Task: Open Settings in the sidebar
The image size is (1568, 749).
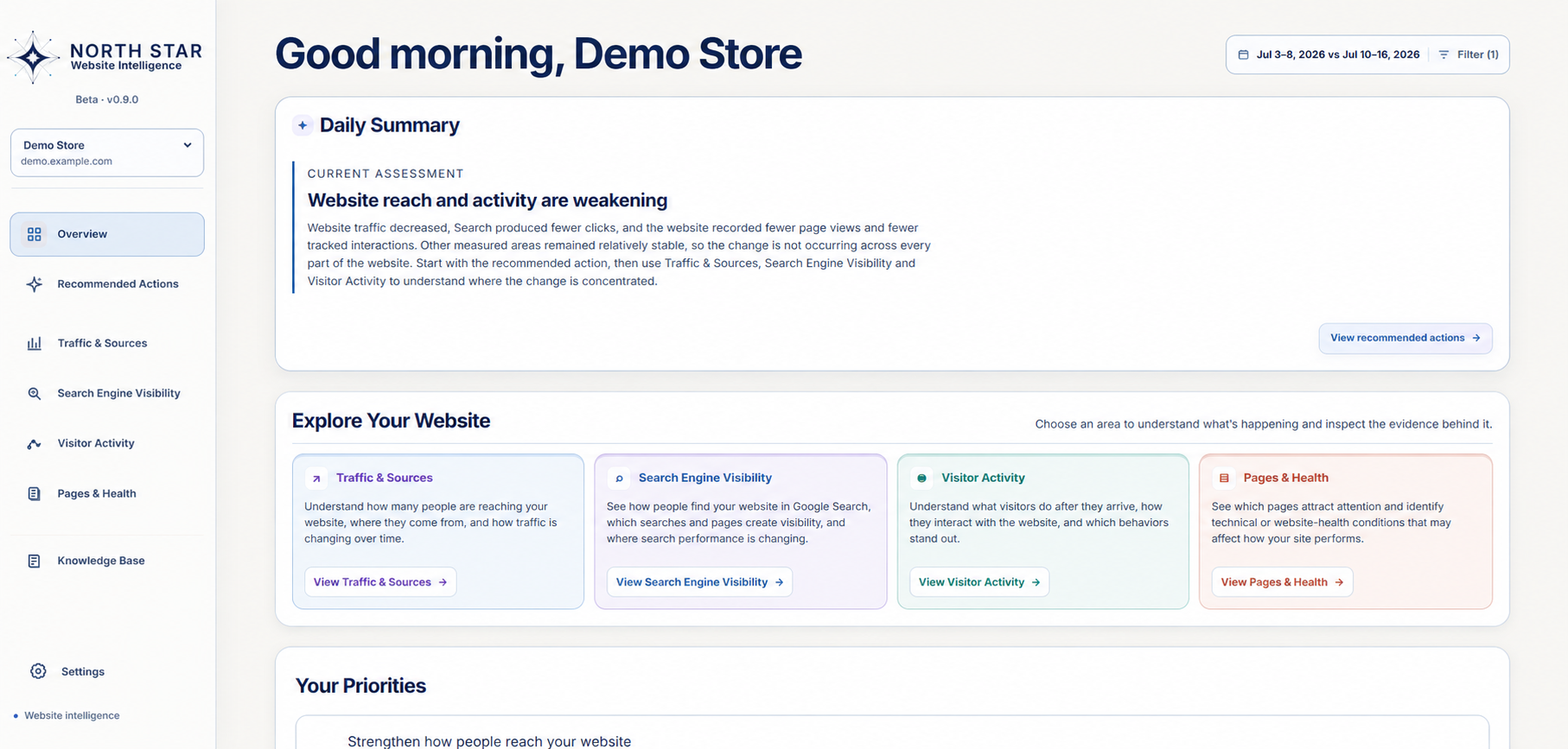Action: (x=107, y=671)
